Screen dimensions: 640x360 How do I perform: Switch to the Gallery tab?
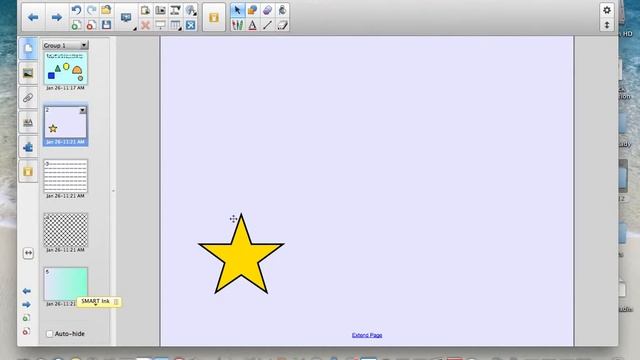(x=28, y=73)
